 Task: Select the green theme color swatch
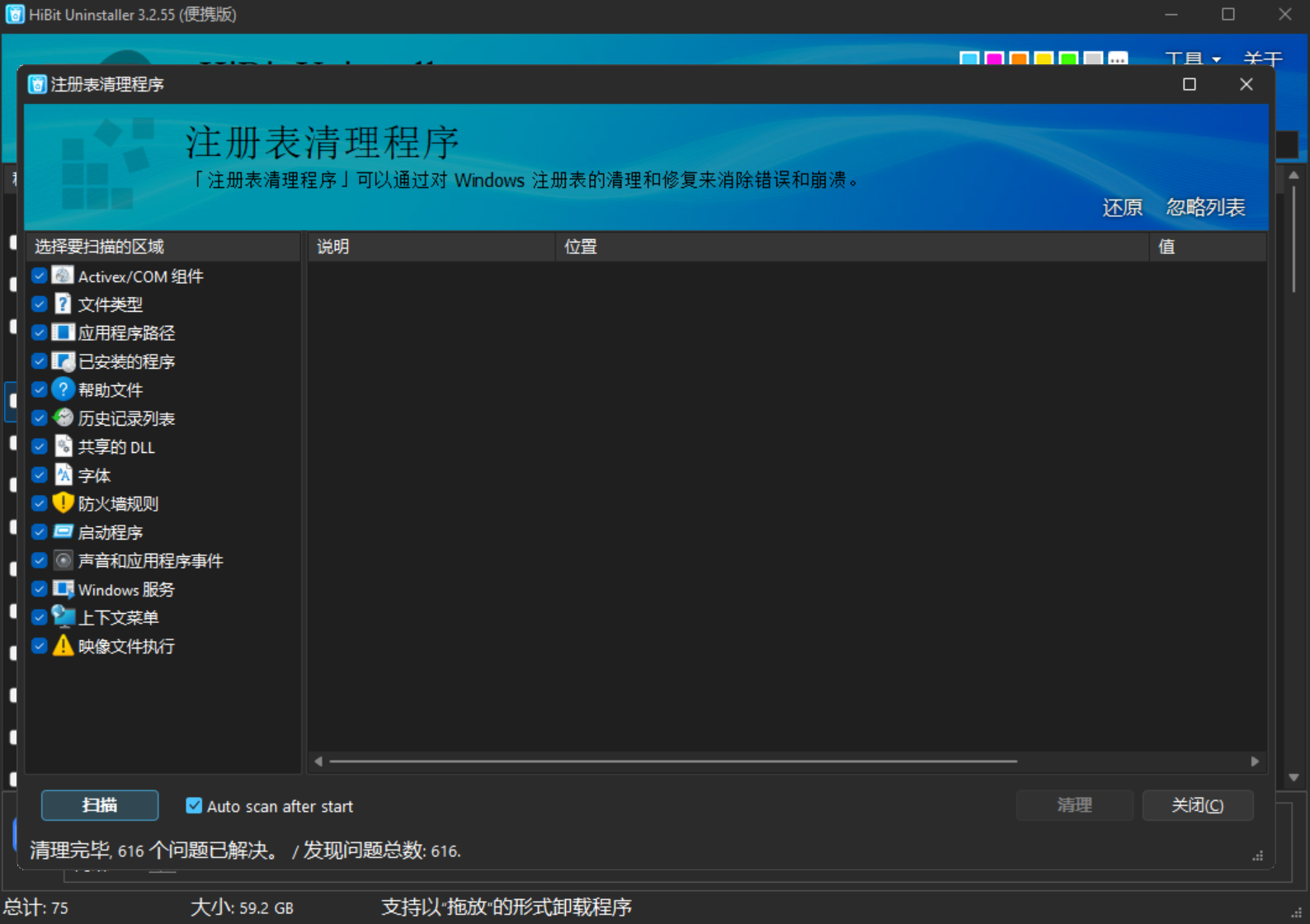tap(1068, 59)
